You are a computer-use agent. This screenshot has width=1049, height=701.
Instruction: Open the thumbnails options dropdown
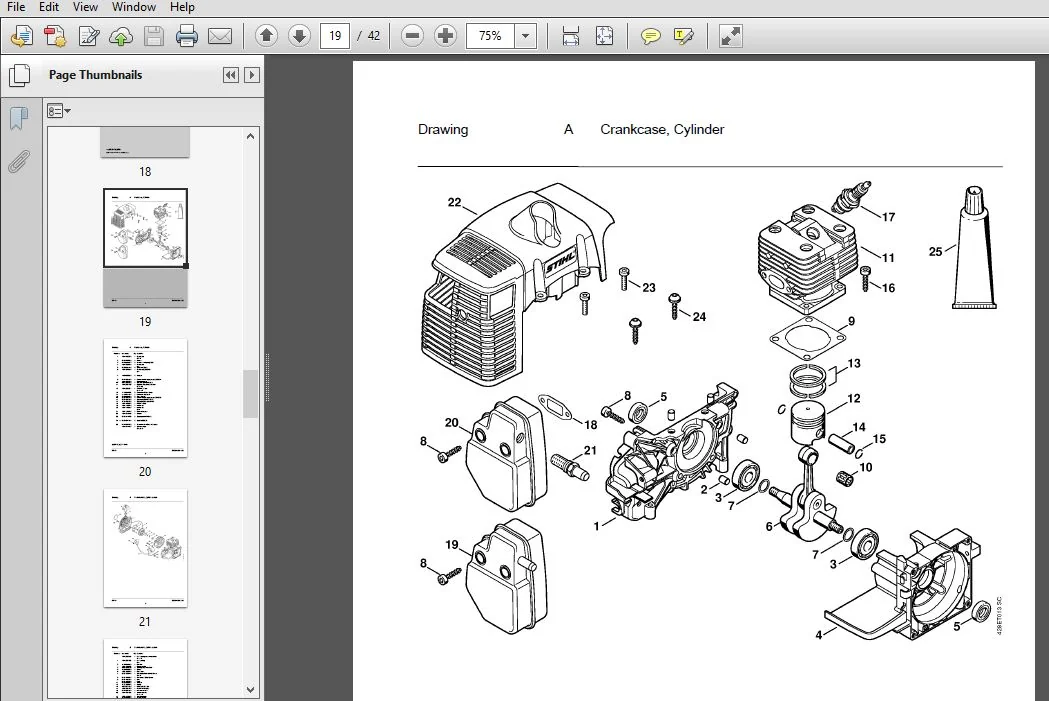click(x=59, y=111)
